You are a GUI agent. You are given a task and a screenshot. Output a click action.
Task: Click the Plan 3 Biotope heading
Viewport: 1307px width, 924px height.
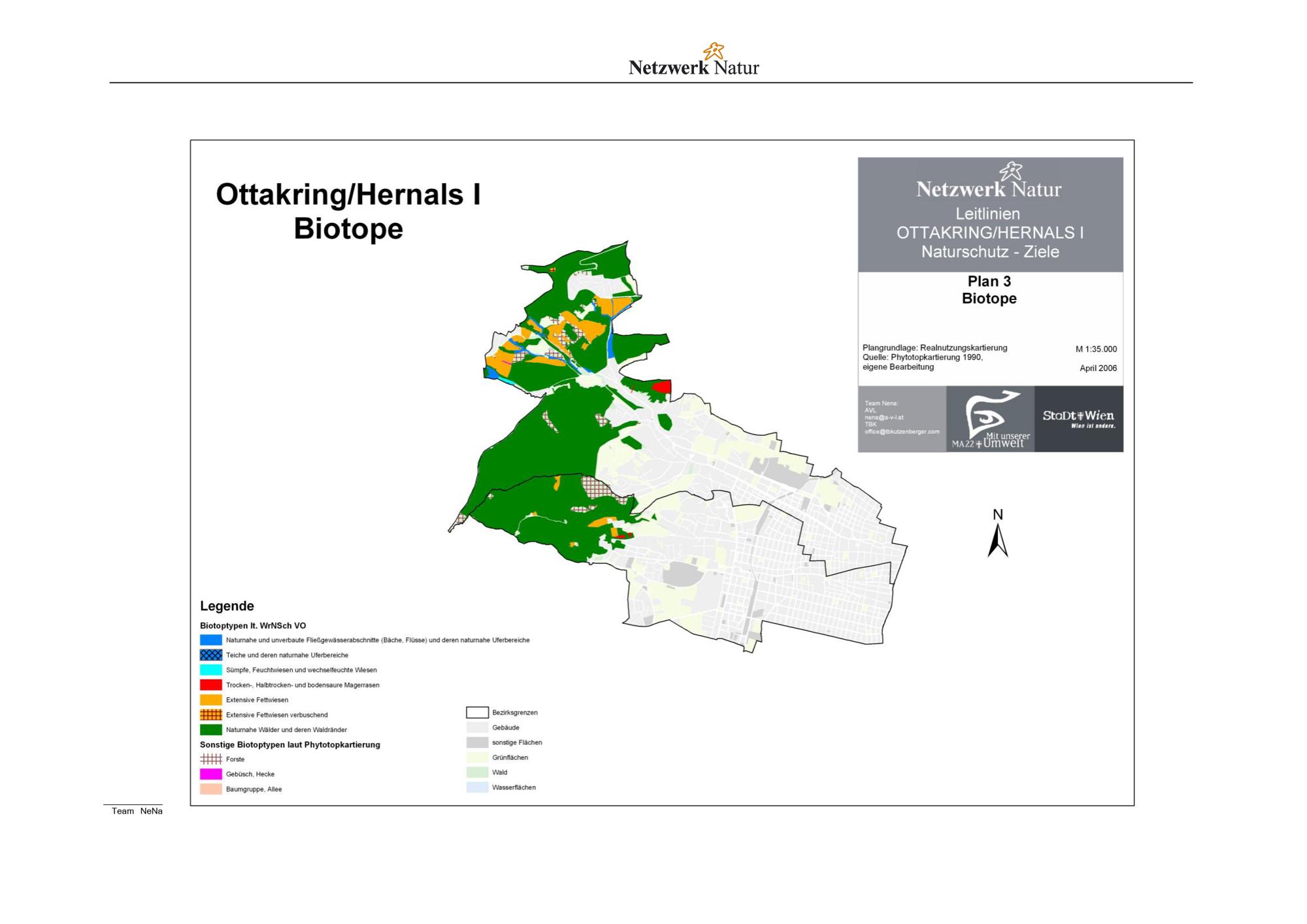pos(989,289)
